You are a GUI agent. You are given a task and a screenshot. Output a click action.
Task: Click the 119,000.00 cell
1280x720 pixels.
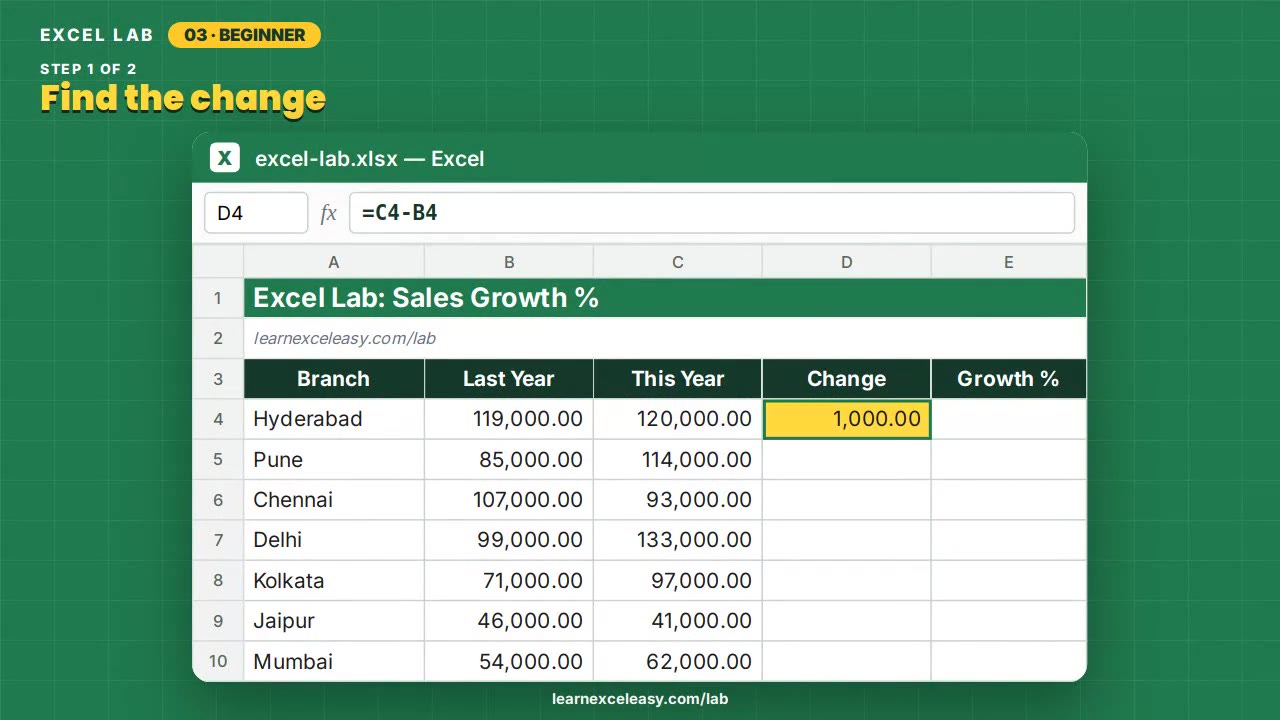click(509, 419)
